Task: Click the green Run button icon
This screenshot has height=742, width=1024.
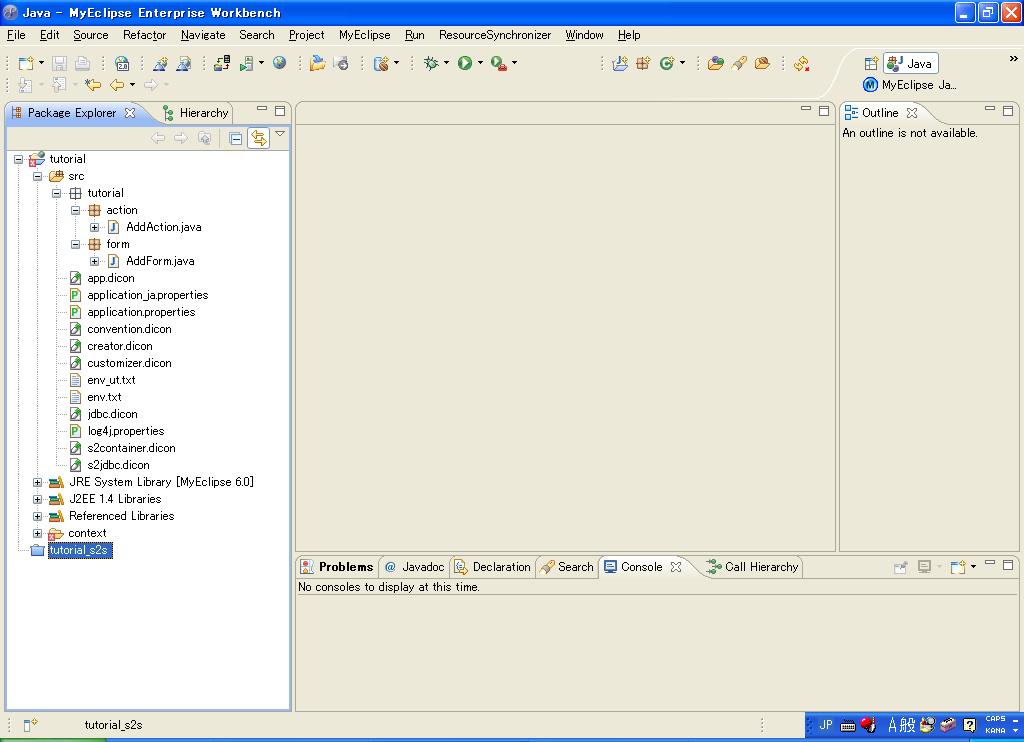Action: [x=465, y=63]
